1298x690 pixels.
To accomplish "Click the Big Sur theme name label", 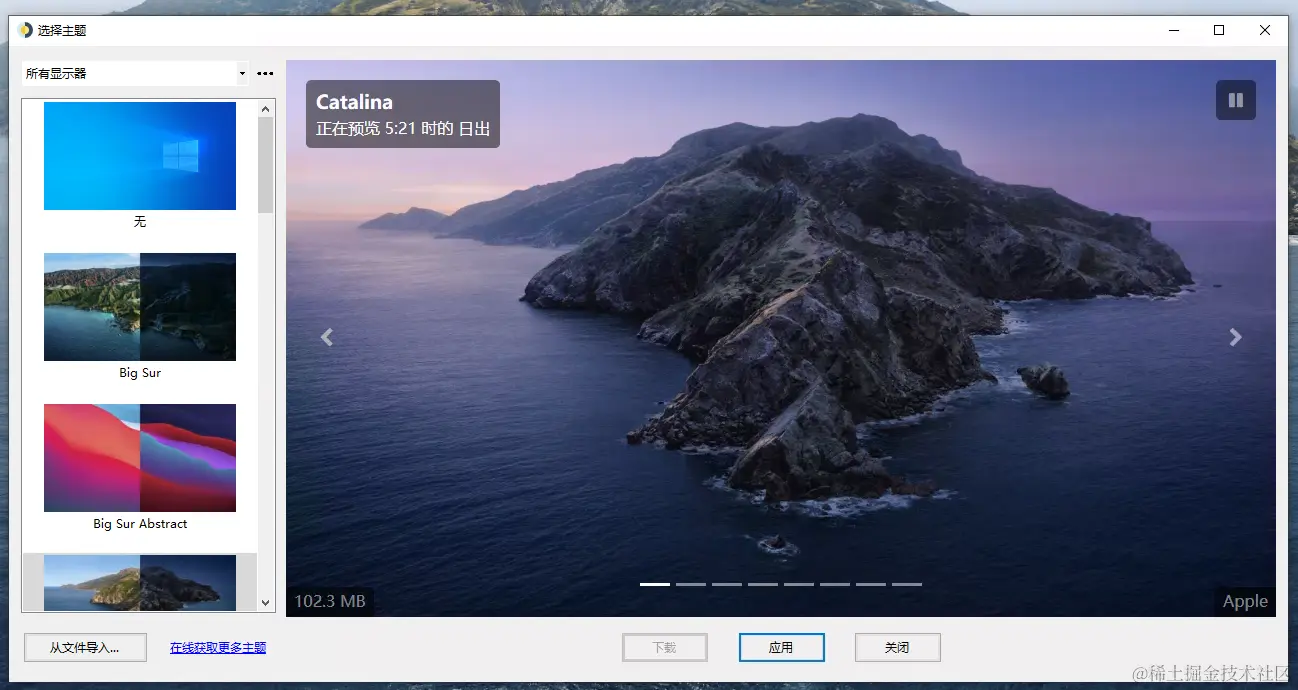I will (x=140, y=373).
